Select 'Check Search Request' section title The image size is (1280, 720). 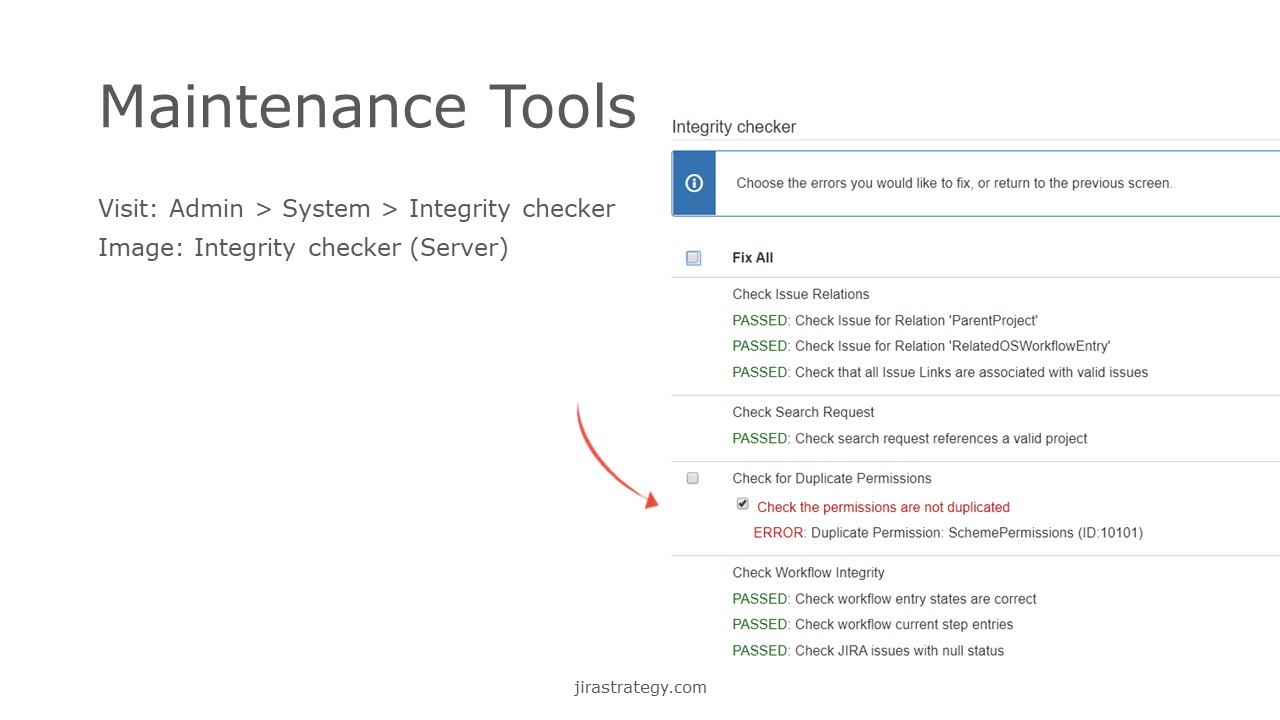[x=803, y=412]
